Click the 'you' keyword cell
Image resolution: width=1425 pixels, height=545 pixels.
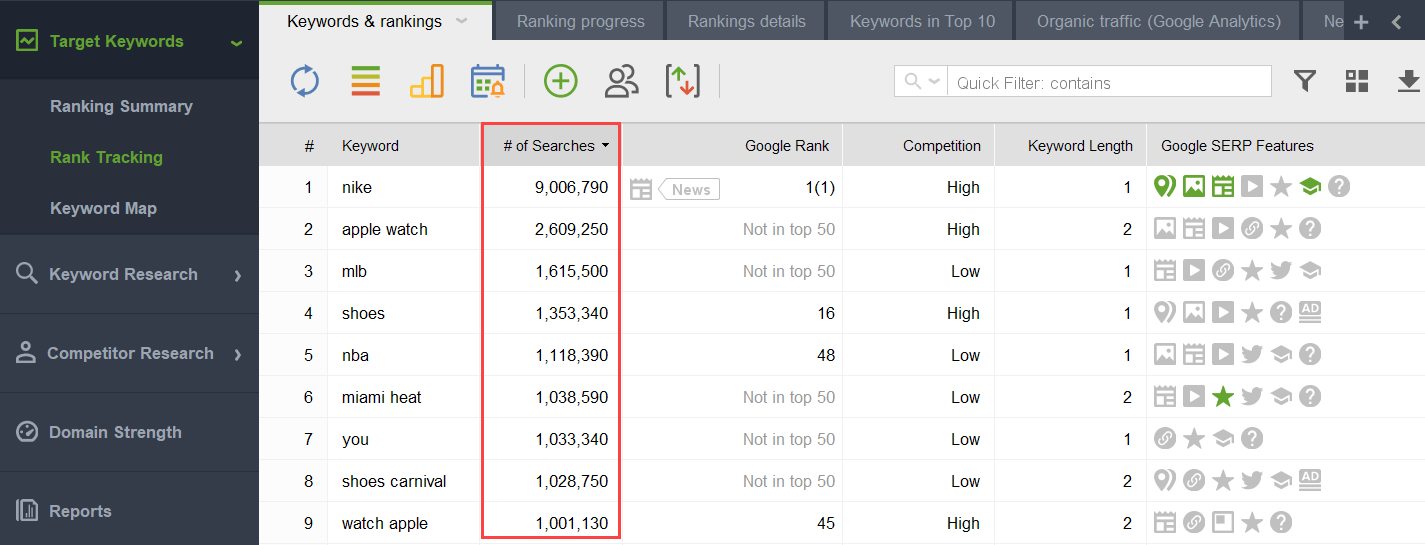[x=355, y=439]
